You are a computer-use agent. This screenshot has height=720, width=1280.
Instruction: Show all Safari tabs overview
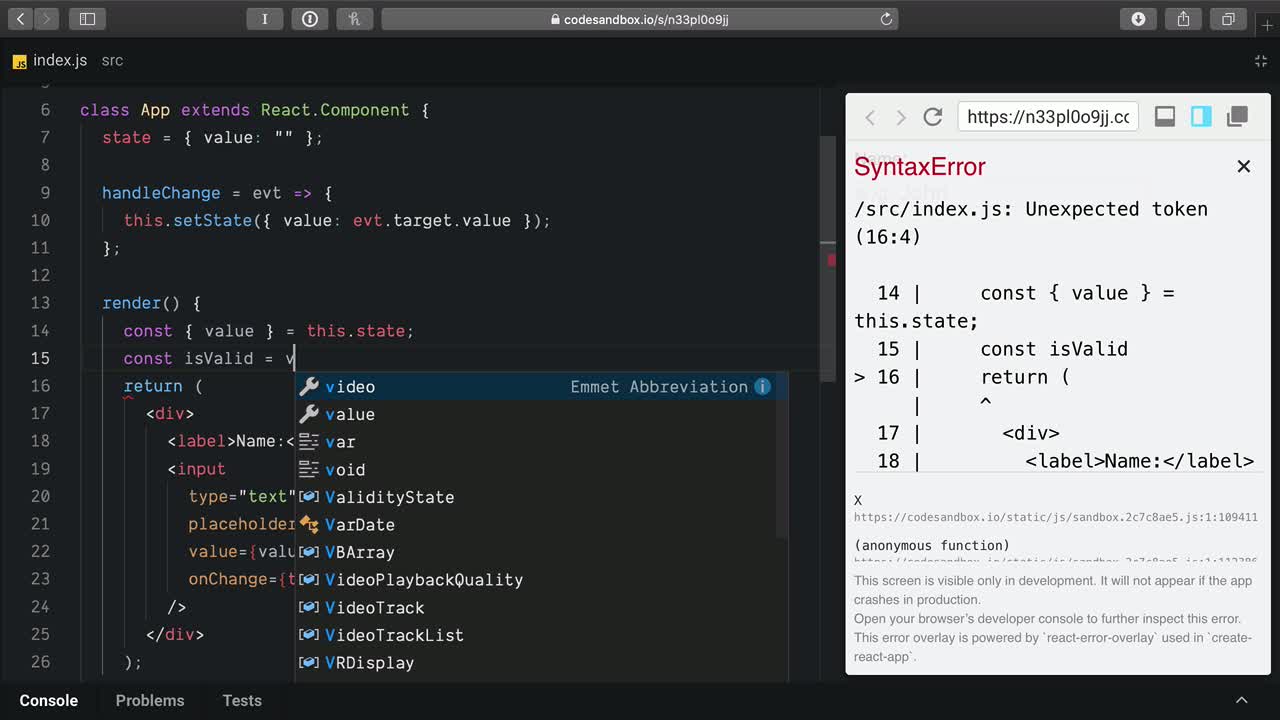(1228, 19)
